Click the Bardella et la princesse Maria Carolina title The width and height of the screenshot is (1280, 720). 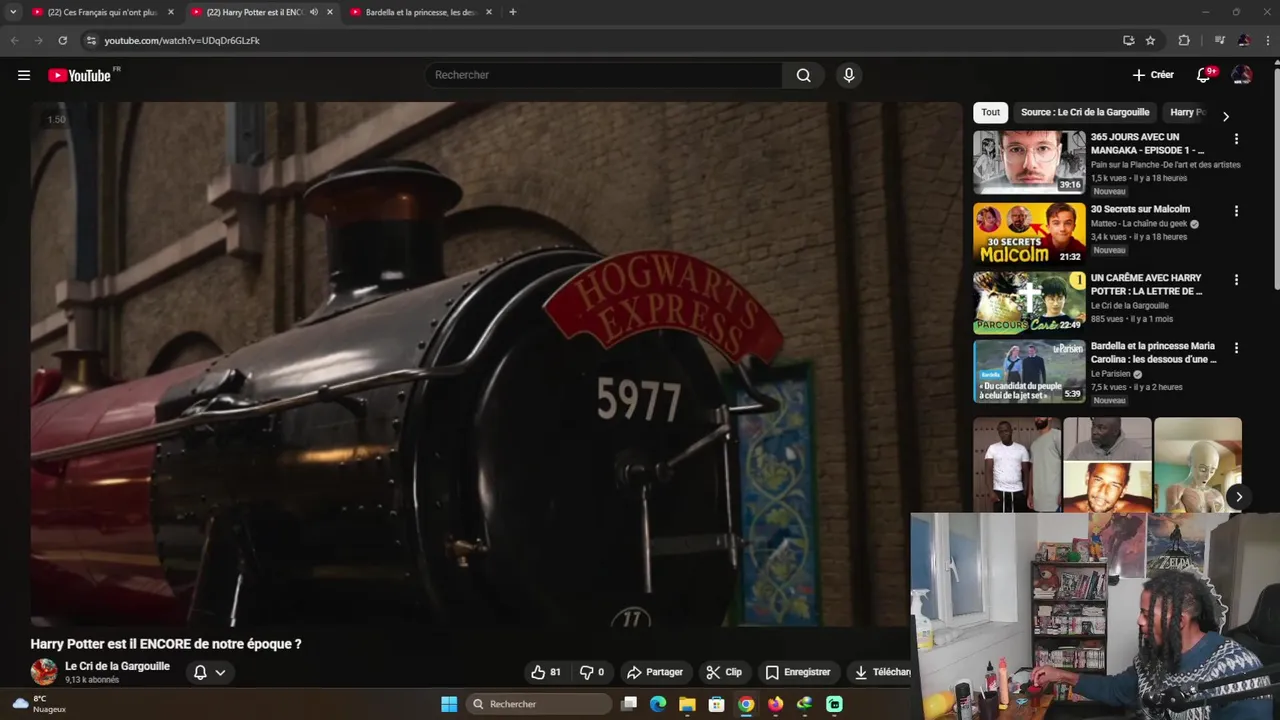1154,352
